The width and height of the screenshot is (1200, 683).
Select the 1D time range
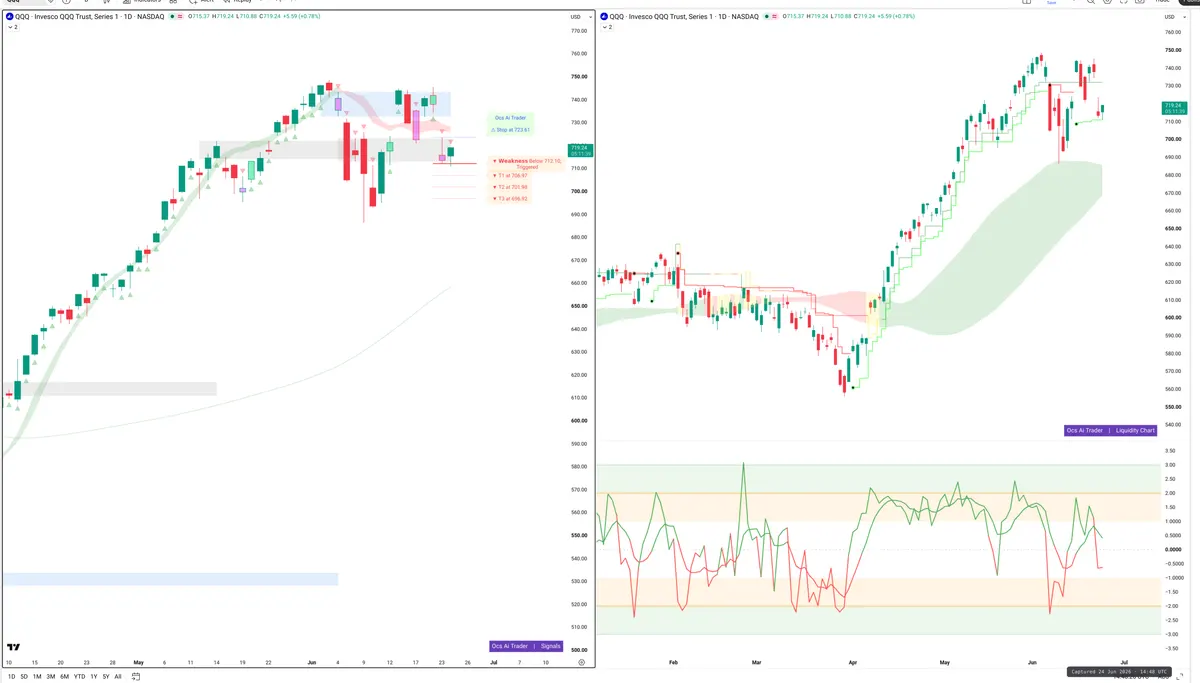click(x=12, y=676)
